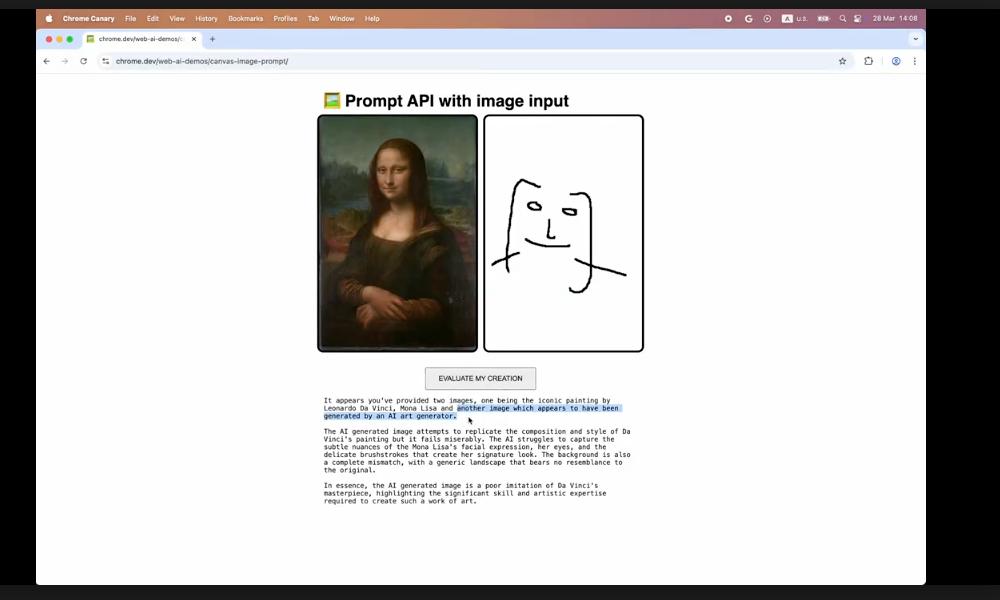Reload the current page
Viewport: 1000px width, 600px height.
(x=83, y=61)
